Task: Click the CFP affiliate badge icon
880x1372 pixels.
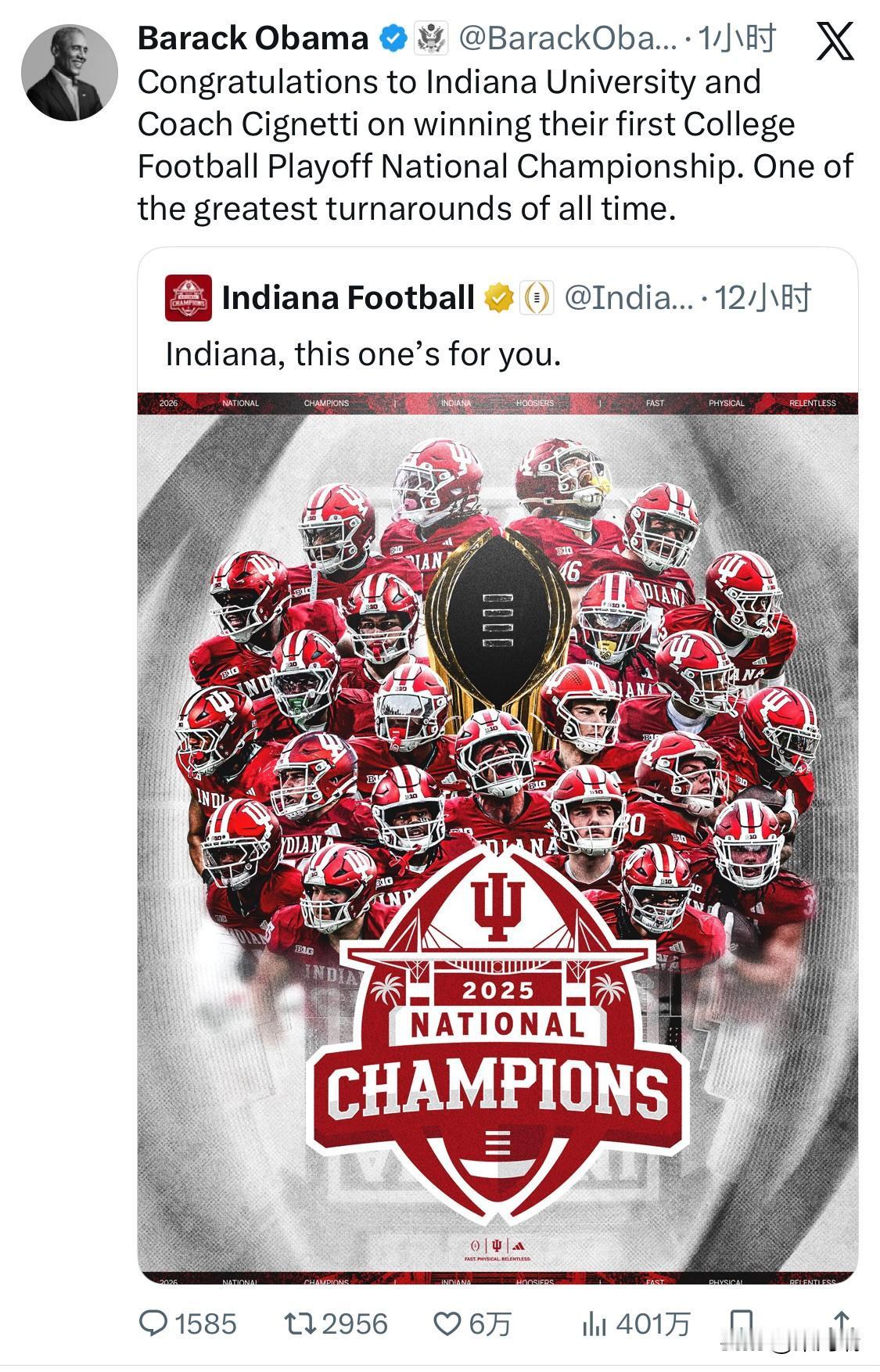Action: coord(537,298)
